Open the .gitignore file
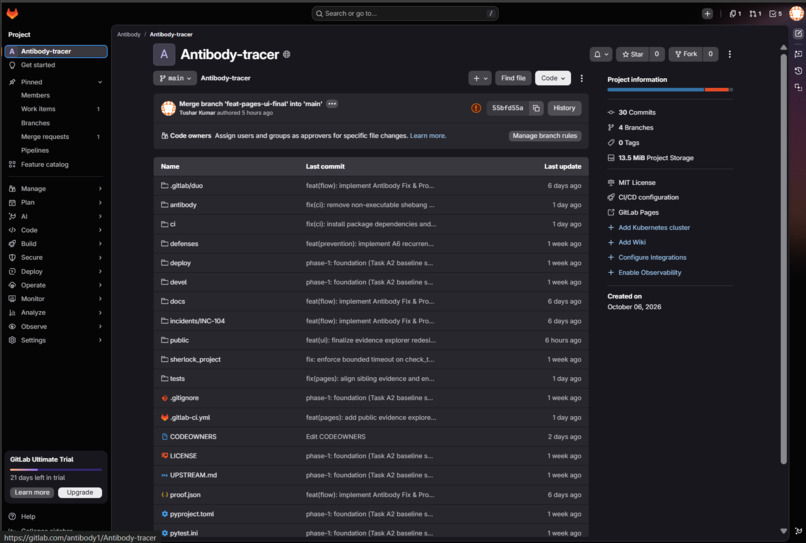 184,398
